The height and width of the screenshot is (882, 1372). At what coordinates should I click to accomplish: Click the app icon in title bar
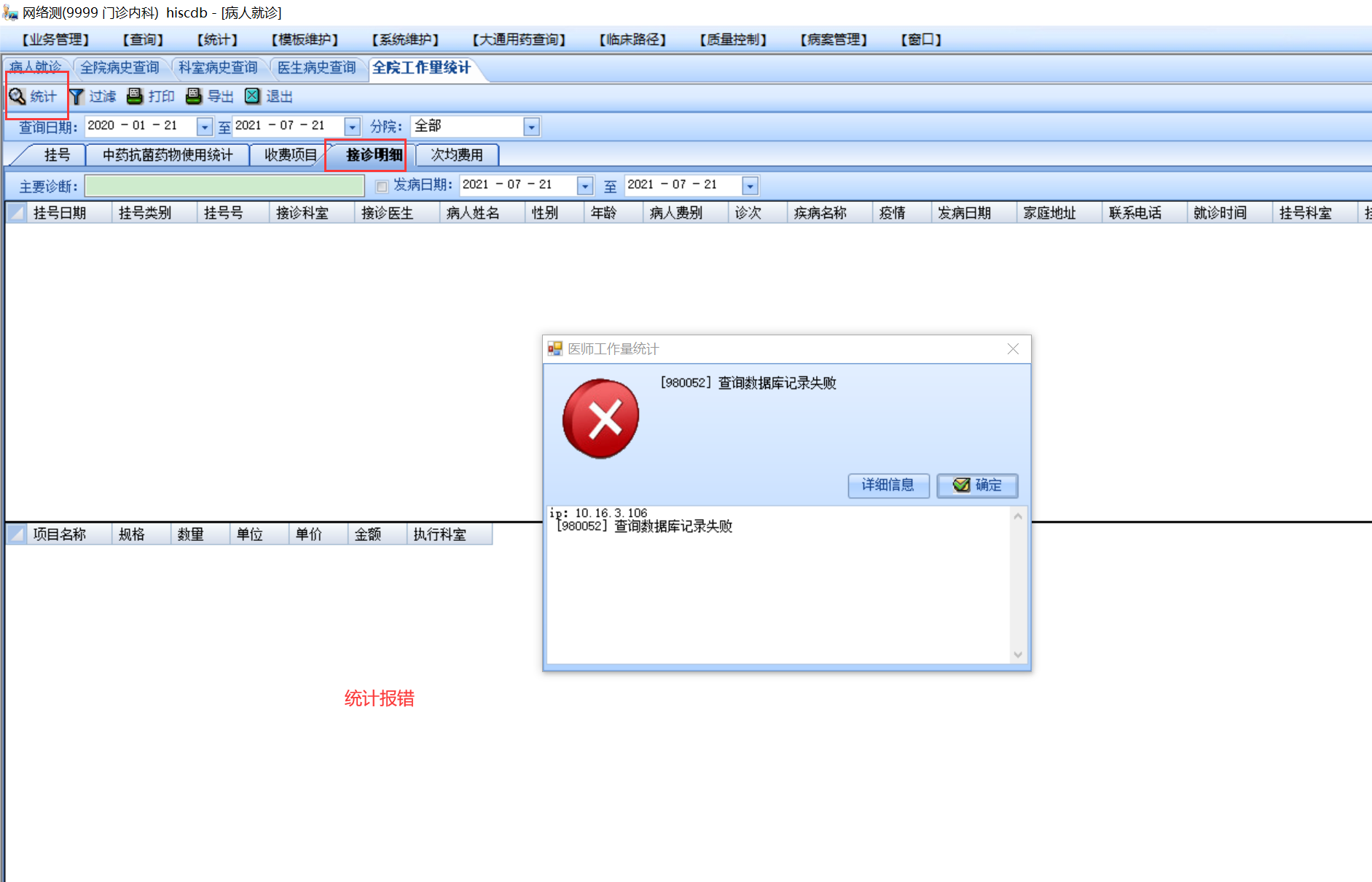[10, 12]
